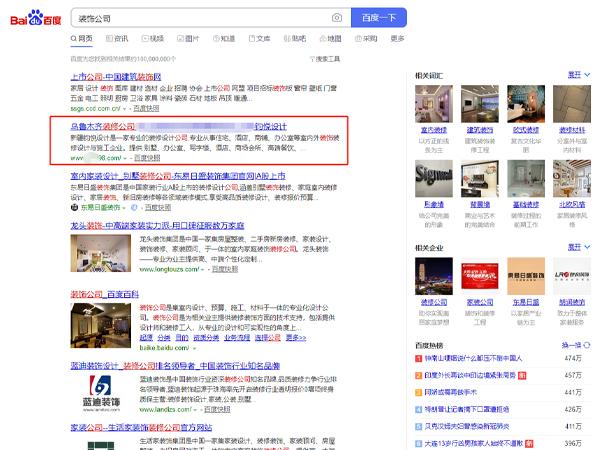This screenshot has width=600, height=450.
Task: Click the Baidu logo
Action: (36, 18)
